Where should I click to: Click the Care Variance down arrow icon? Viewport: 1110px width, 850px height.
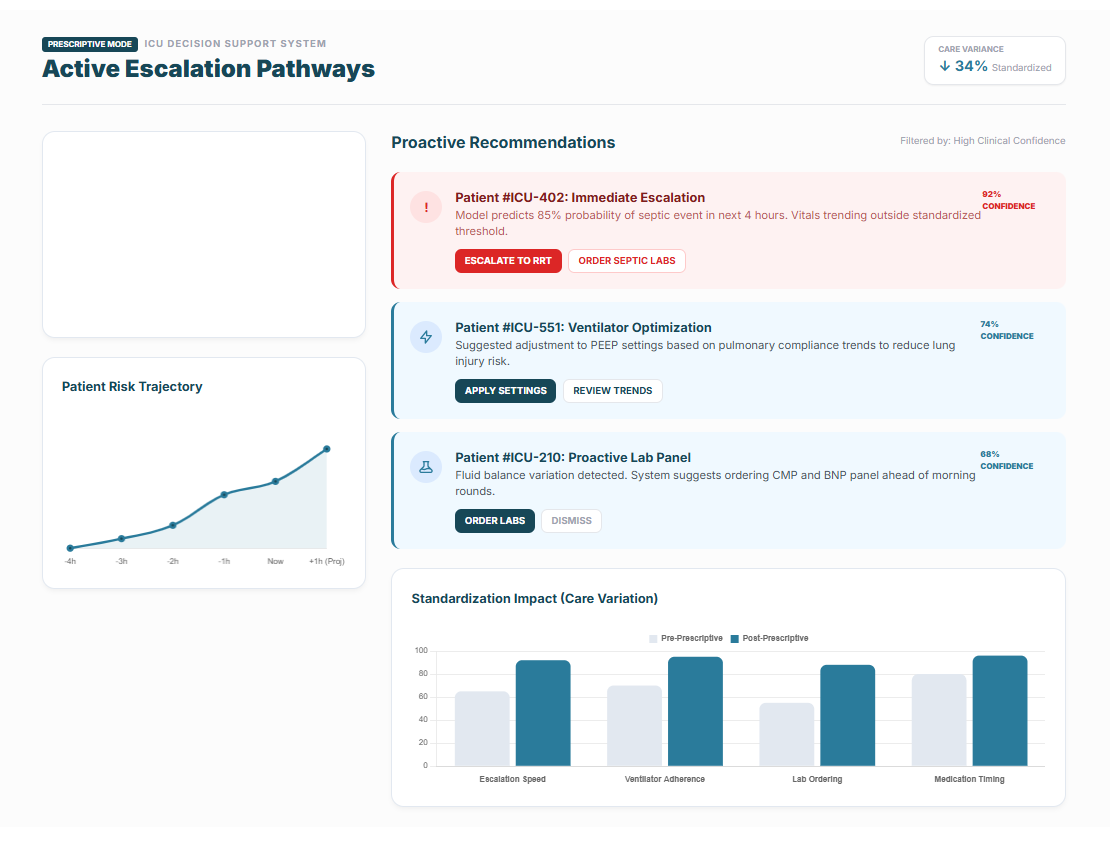pyautogui.click(x=944, y=66)
